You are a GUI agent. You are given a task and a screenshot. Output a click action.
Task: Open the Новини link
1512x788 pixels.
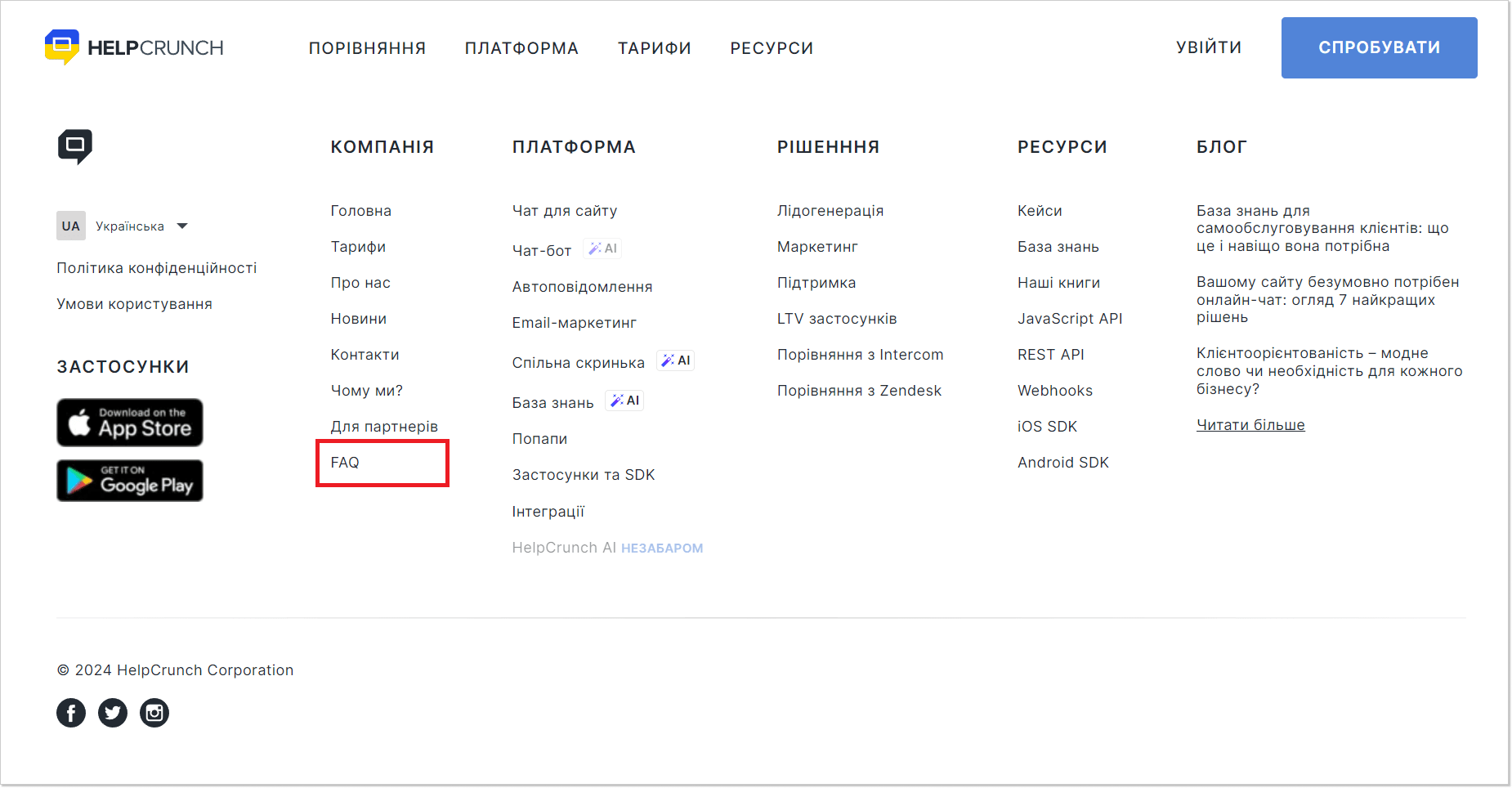point(358,319)
